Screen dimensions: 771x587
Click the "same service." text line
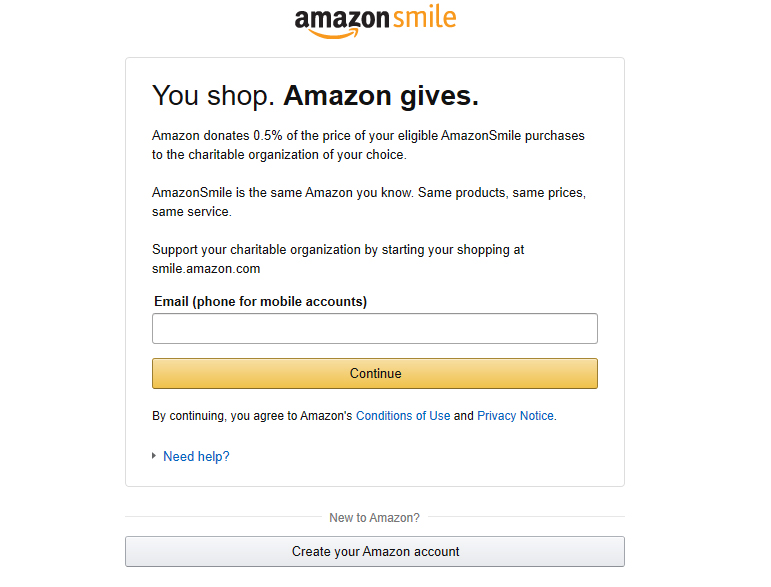[192, 212]
